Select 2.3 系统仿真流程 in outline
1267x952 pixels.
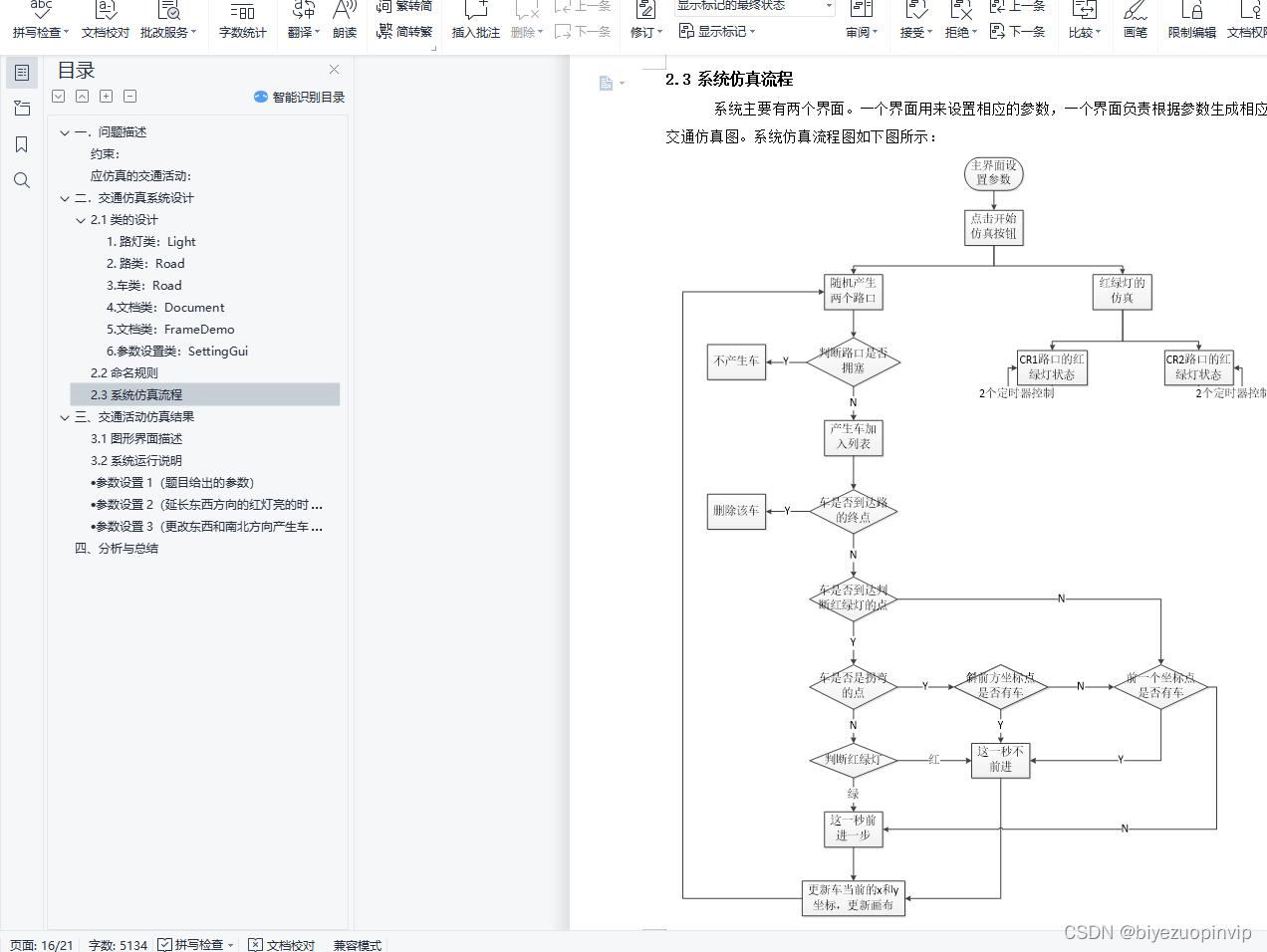205,395
